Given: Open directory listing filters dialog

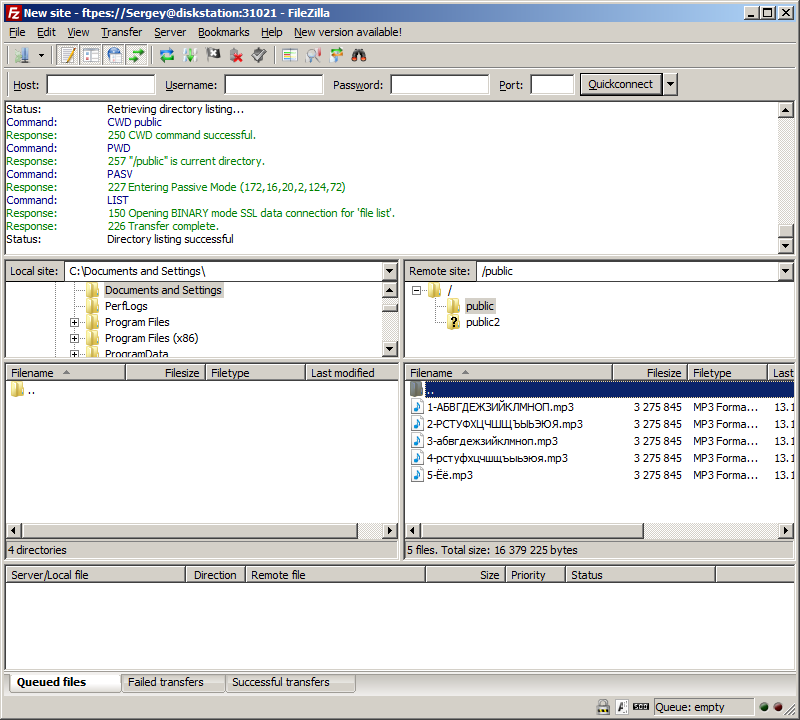Looking at the screenshot, I should pyautogui.click(x=290, y=55).
